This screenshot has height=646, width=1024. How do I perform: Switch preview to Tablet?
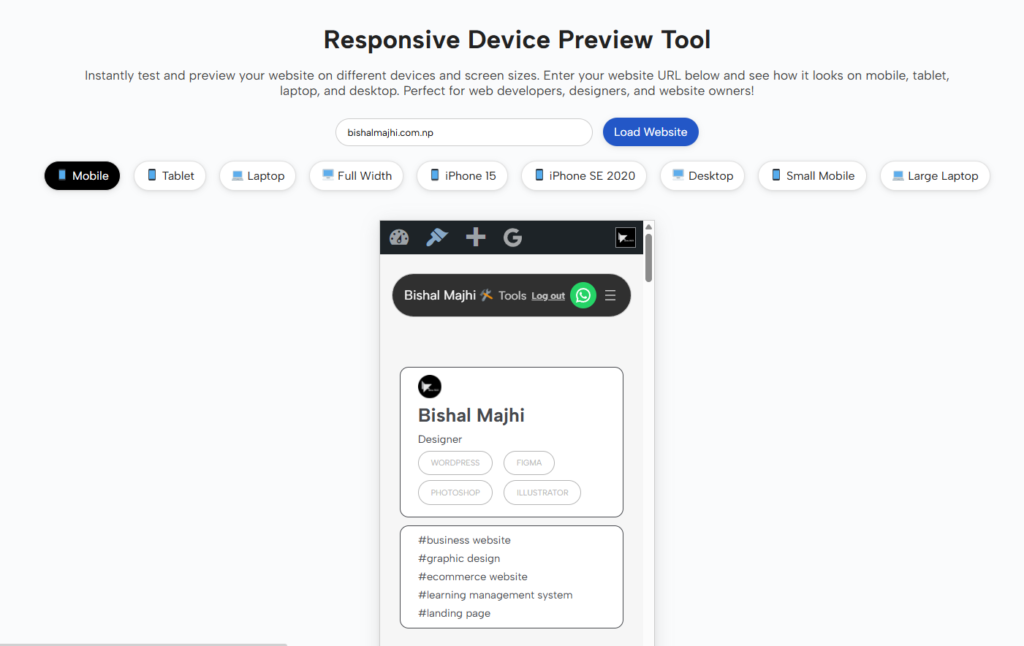pos(170,176)
